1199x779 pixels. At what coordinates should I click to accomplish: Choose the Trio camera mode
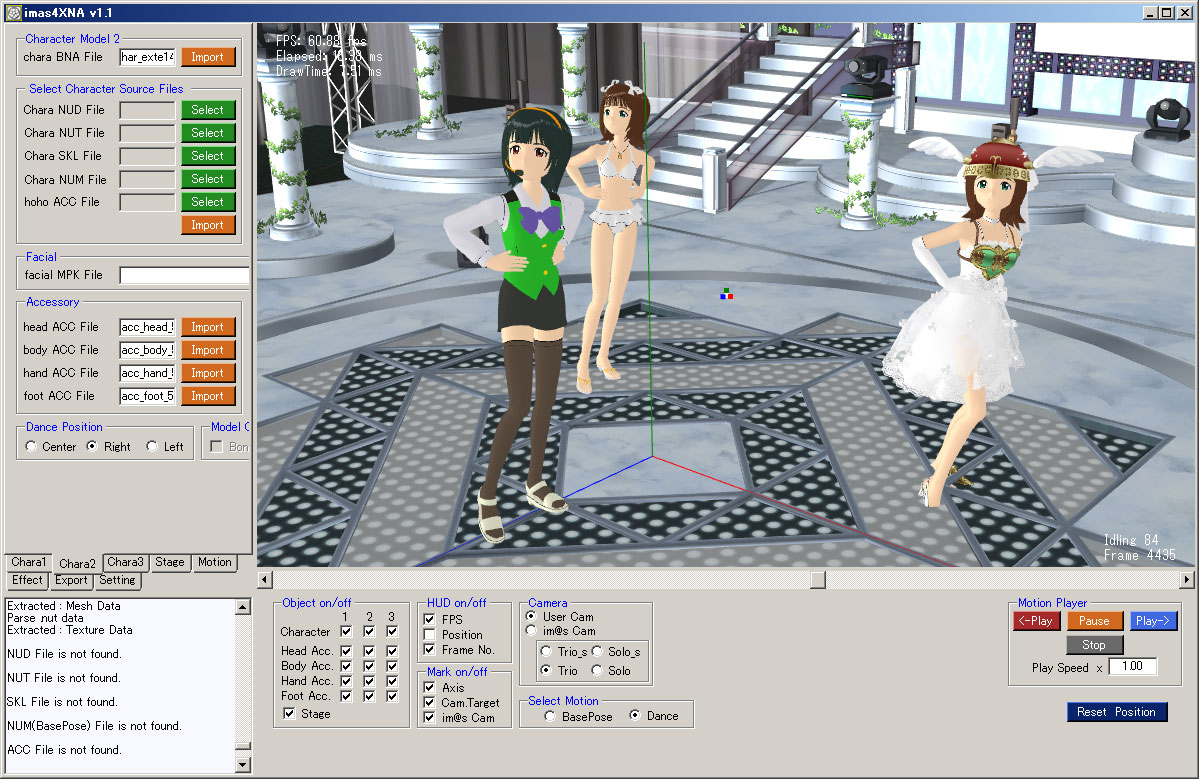(x=546, y=670)
